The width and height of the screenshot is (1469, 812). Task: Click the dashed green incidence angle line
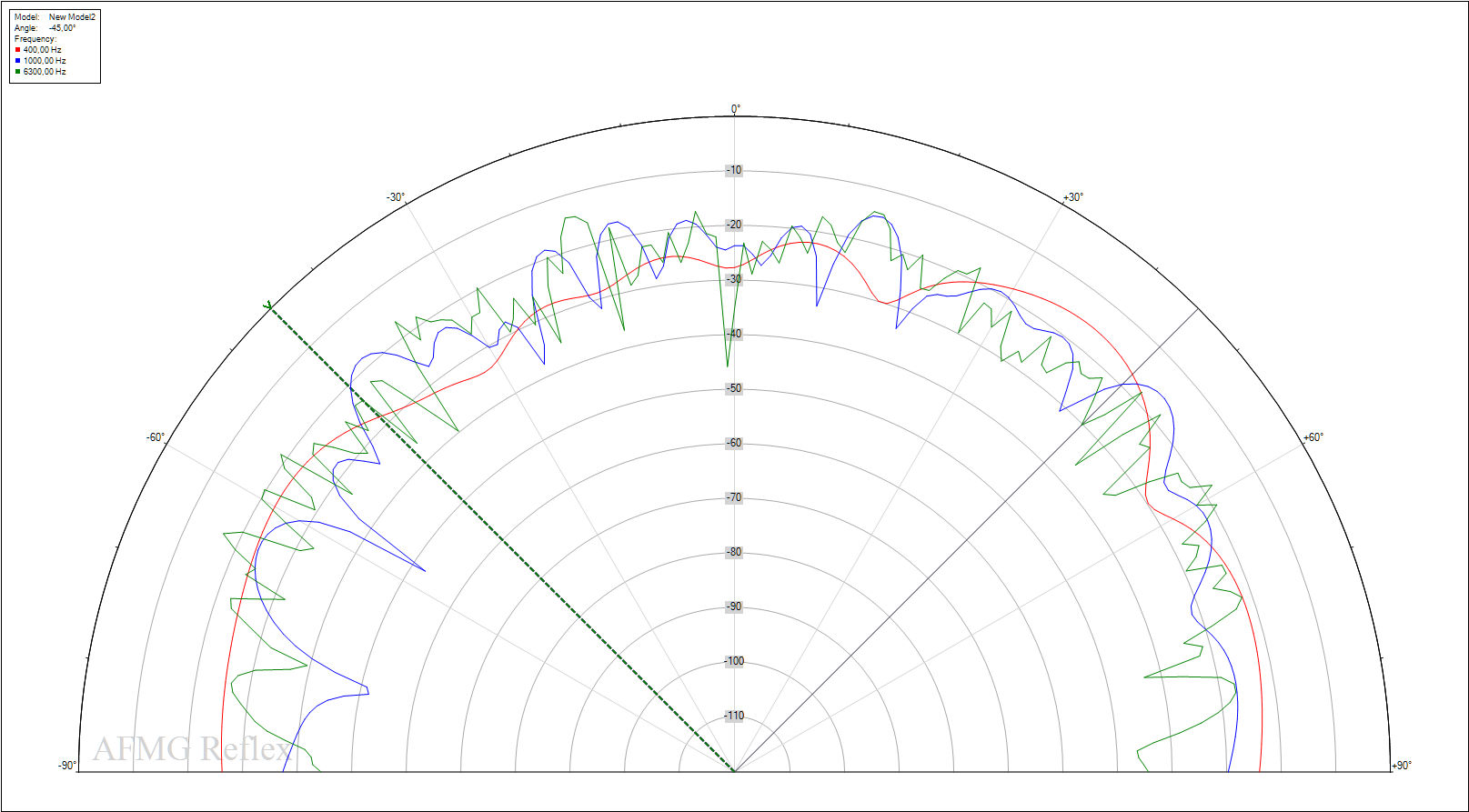(500, 538)
